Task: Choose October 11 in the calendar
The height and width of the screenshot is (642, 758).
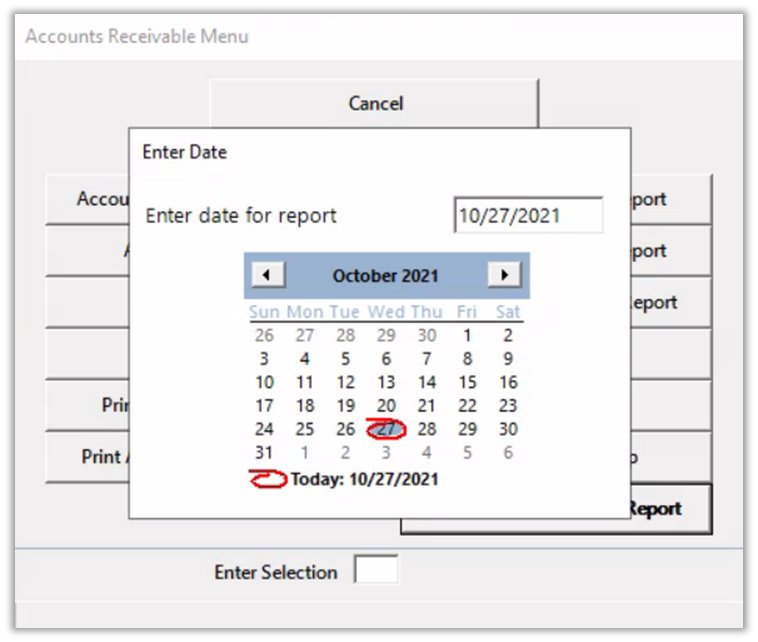Action: (305, 382)
